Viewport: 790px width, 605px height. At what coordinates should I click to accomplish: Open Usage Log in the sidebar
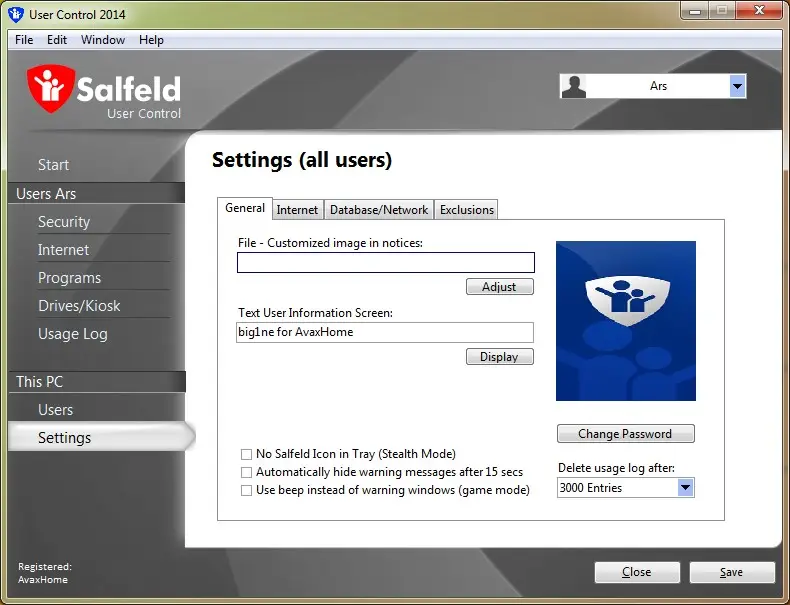pyautogui.click(x=73, y=334)
